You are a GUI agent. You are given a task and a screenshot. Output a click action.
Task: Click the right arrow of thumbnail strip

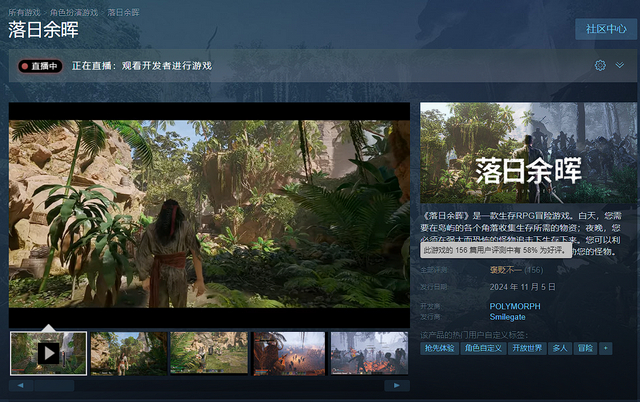397,385
